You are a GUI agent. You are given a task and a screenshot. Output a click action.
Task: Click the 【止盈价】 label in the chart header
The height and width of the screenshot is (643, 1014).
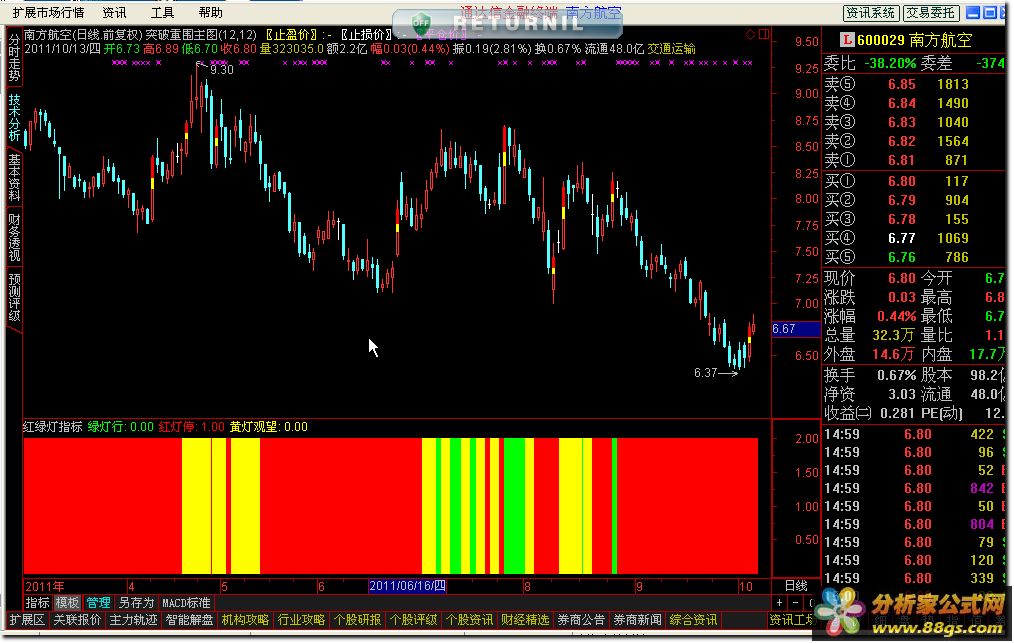point(291,34)
